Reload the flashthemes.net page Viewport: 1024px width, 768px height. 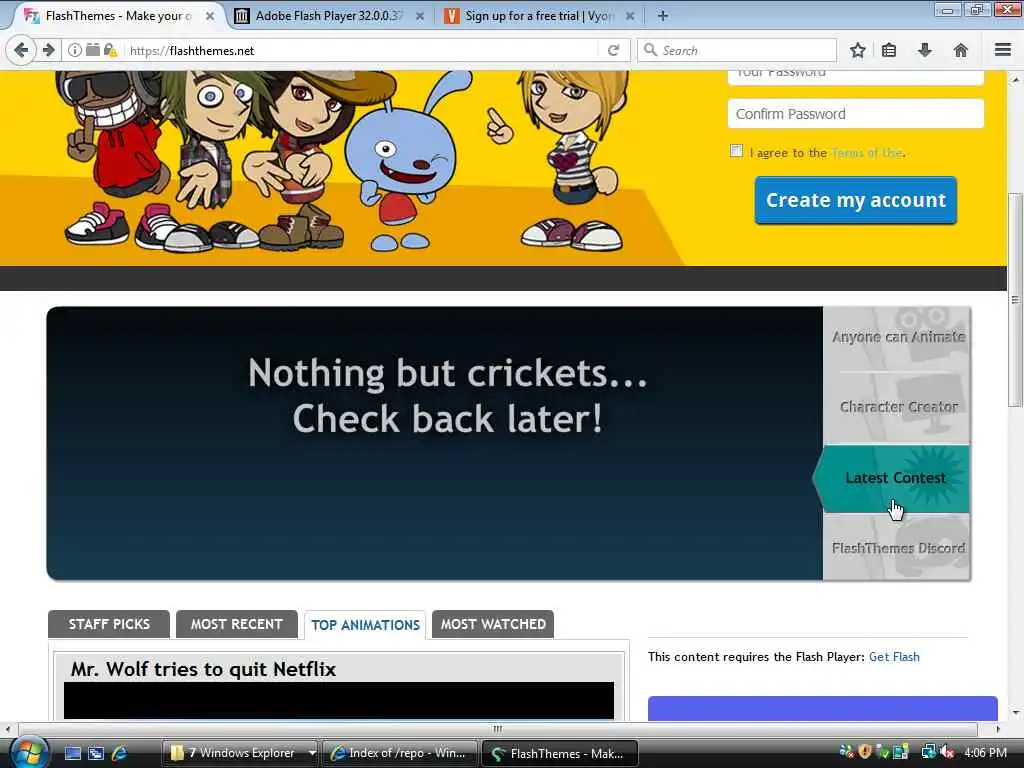[x=613, y=50]
